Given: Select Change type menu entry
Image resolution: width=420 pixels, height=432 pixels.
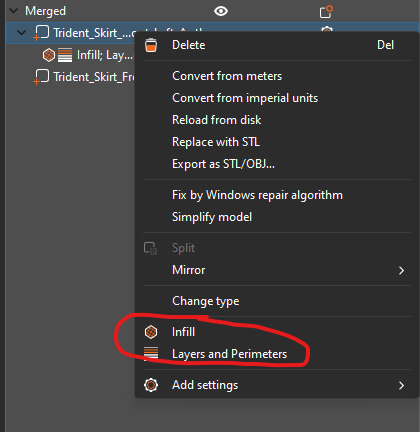Looking at the screenshot, I should 206,301.
